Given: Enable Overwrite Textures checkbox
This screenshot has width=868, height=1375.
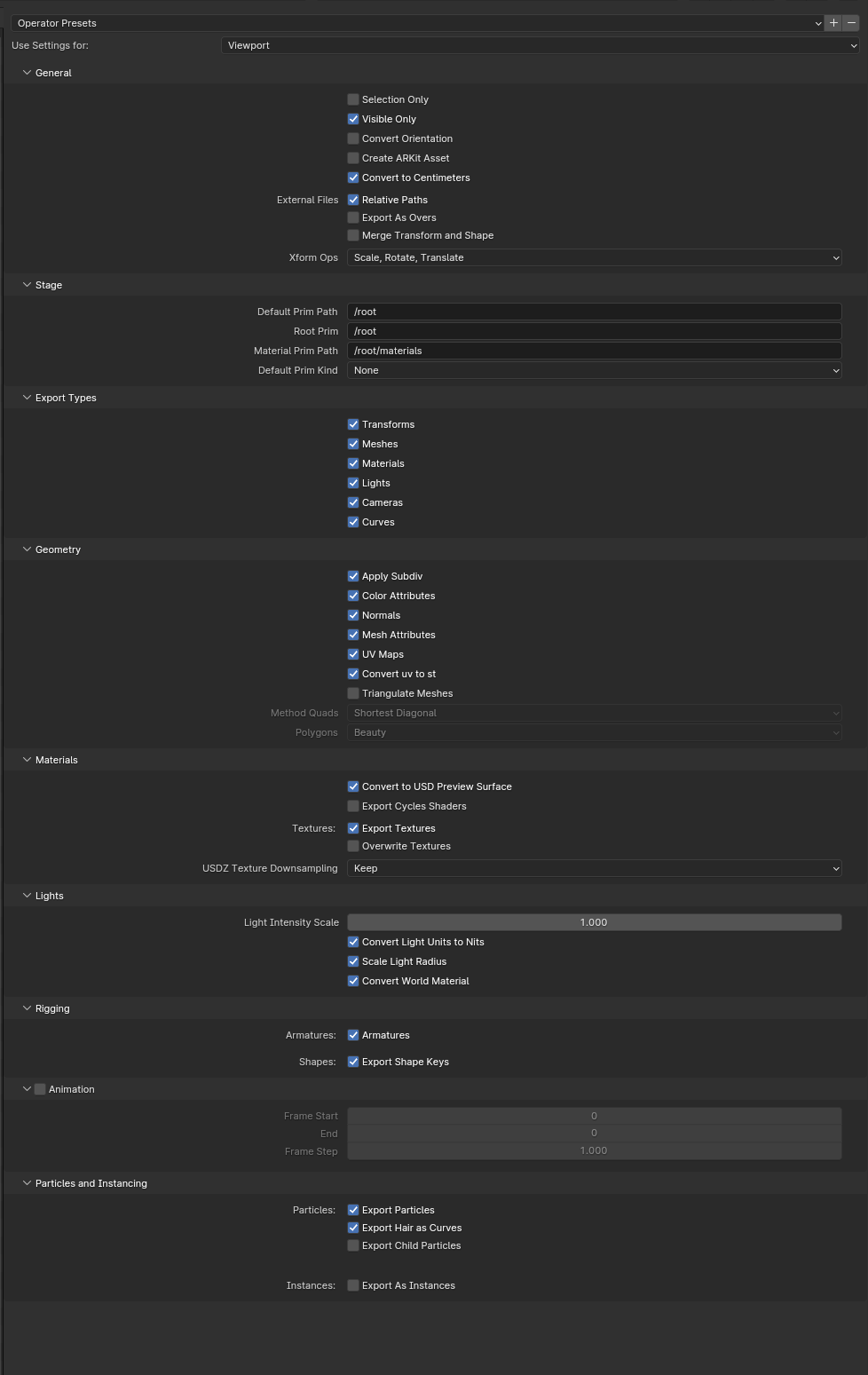Looking at the screenshot, I should tap(353, 846).
